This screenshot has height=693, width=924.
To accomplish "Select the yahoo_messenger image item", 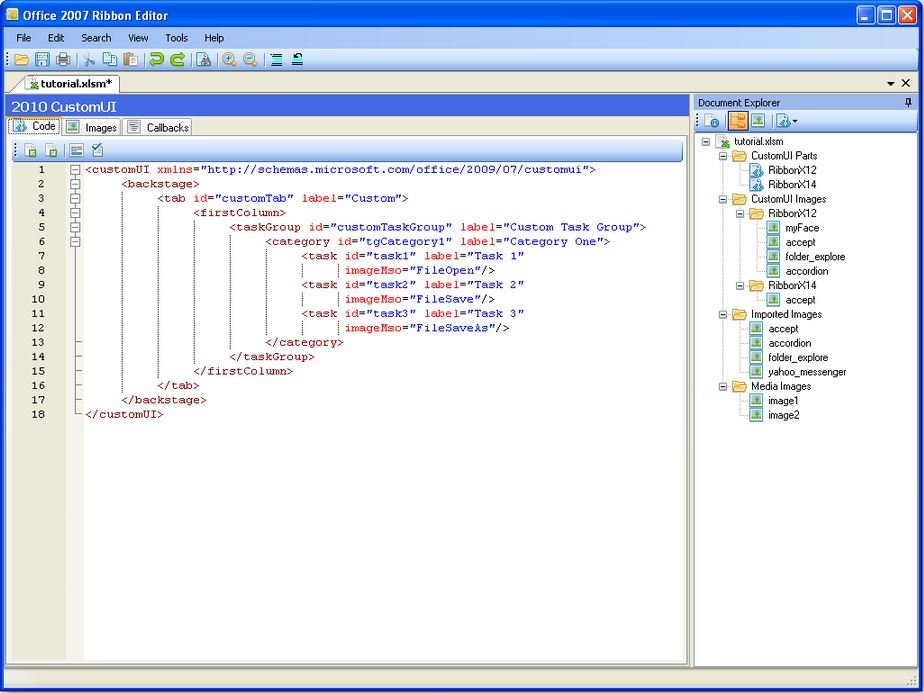I will pos(807,372).
